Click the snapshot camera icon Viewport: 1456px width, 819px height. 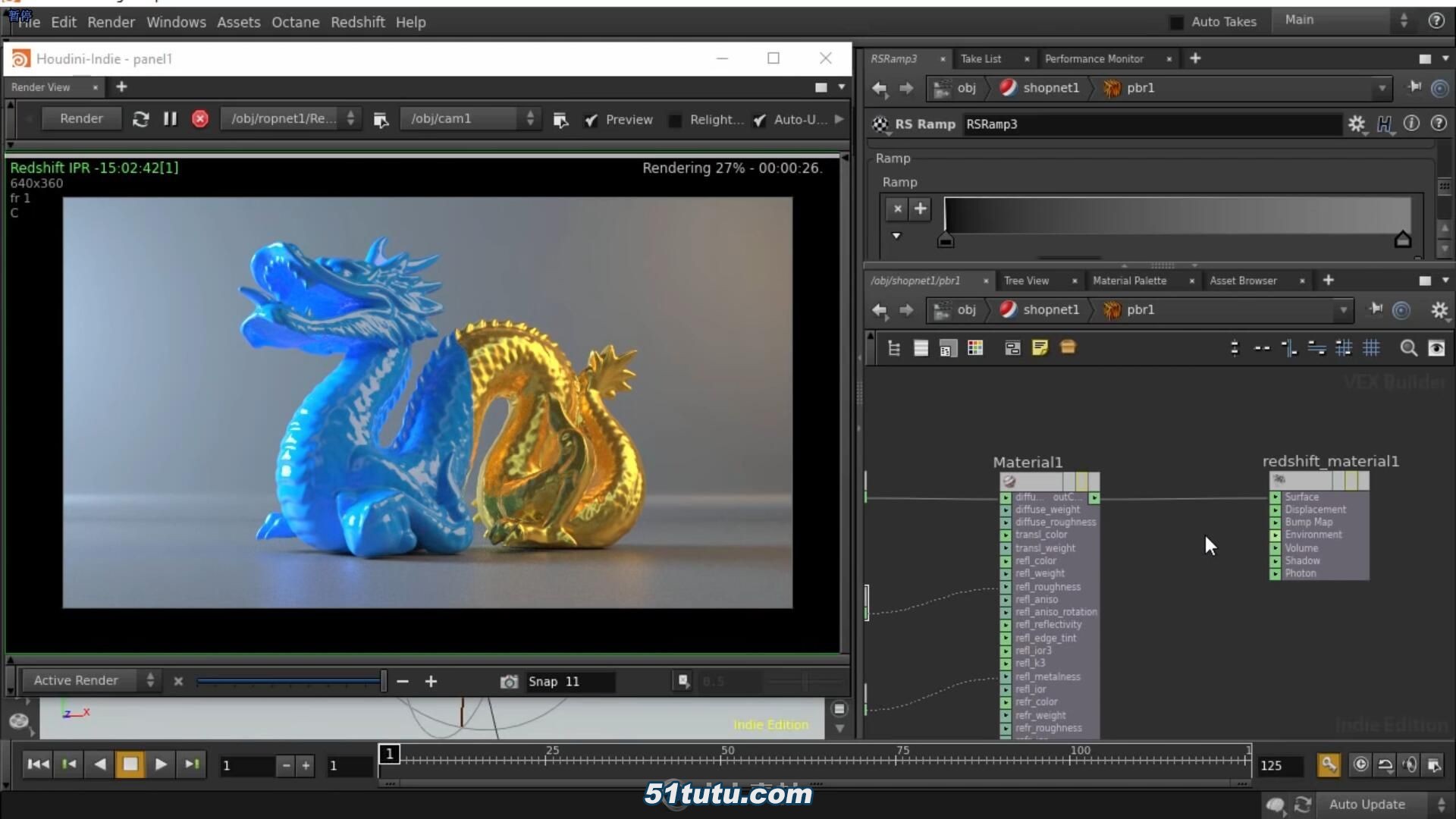click(509, 682)
